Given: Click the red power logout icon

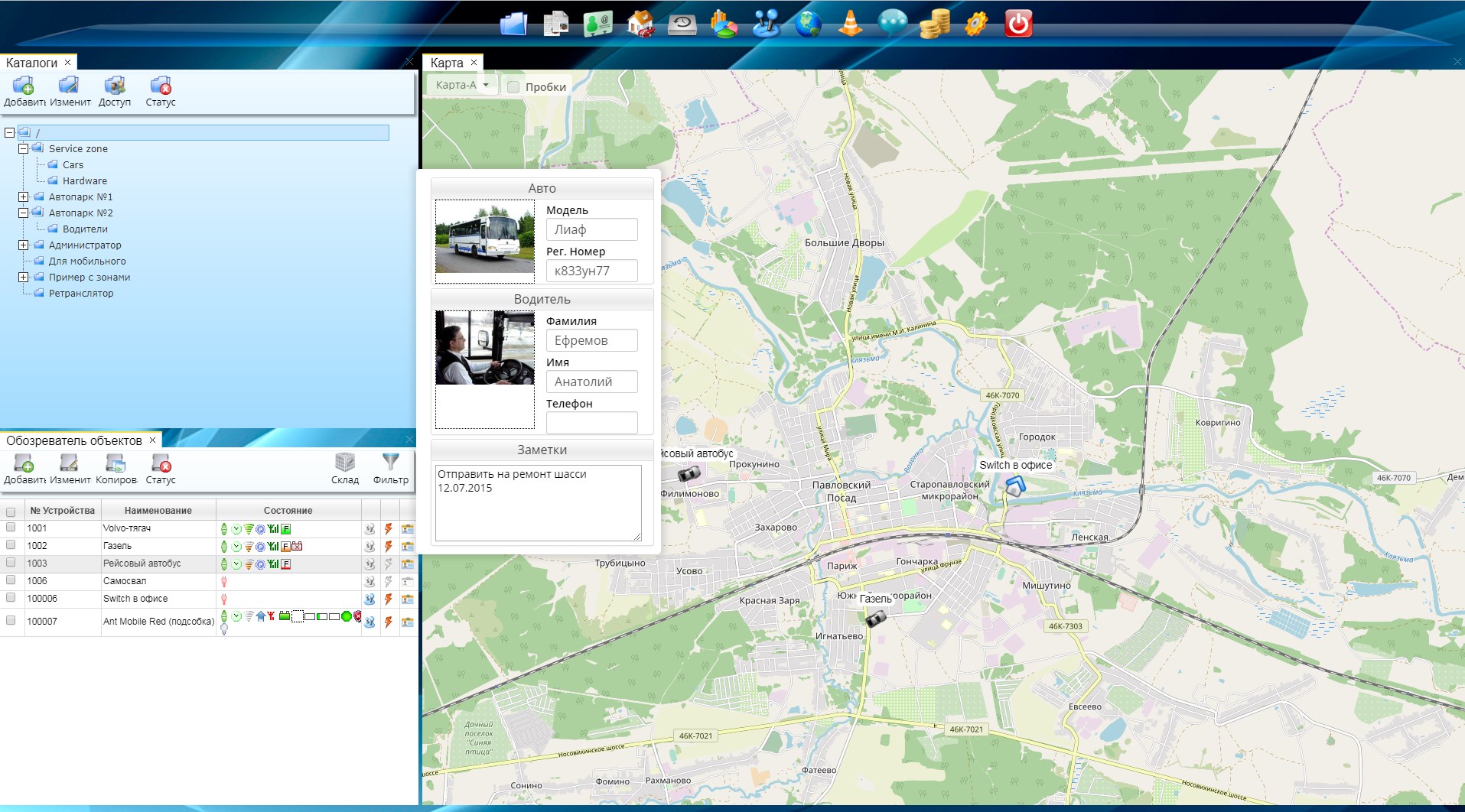Looking at the screenshot, I should 1018,24.
